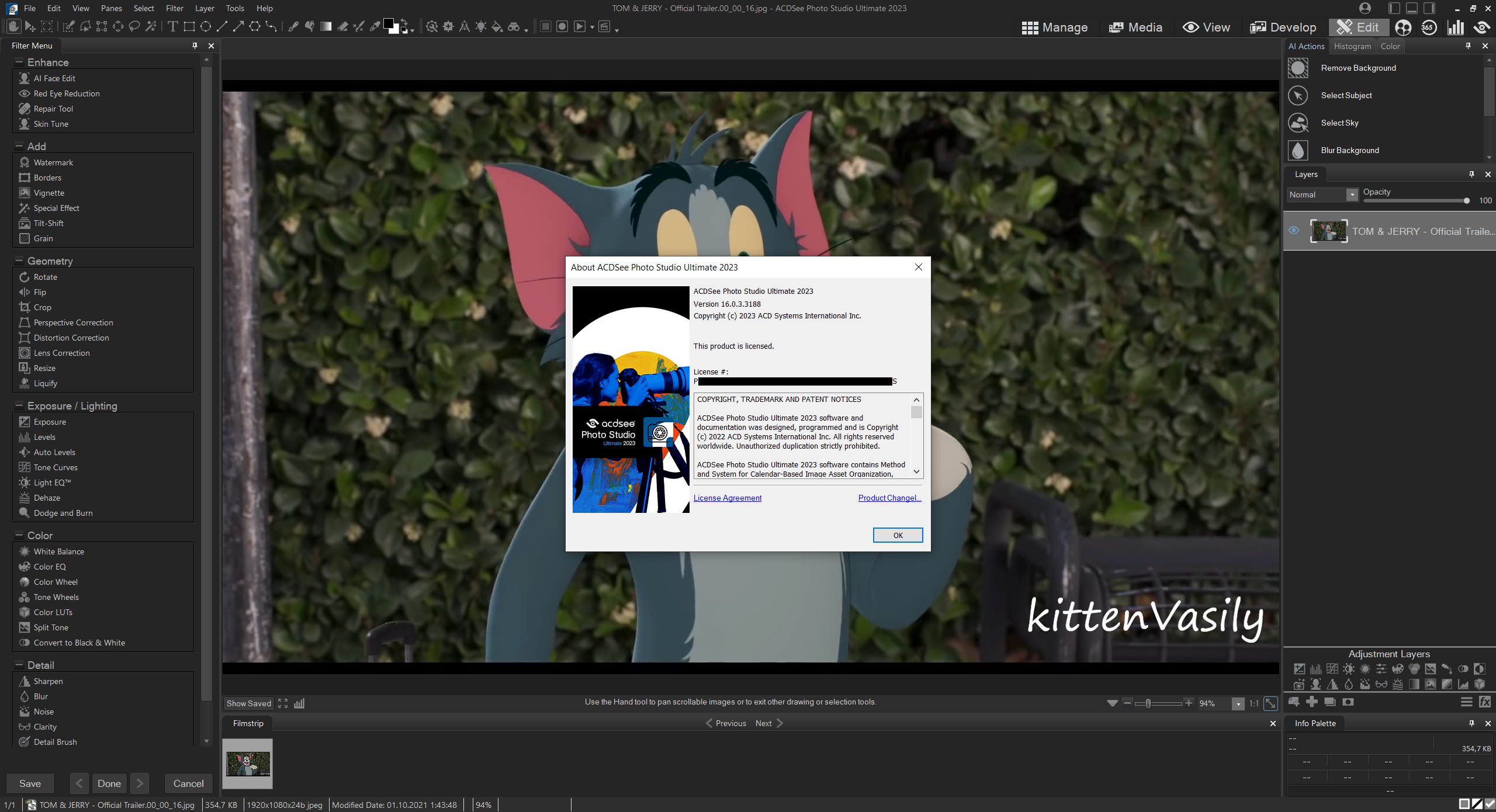The image size is (1496, 812).
Task: Pick the Text tool (T icon)
Action: 172,26
